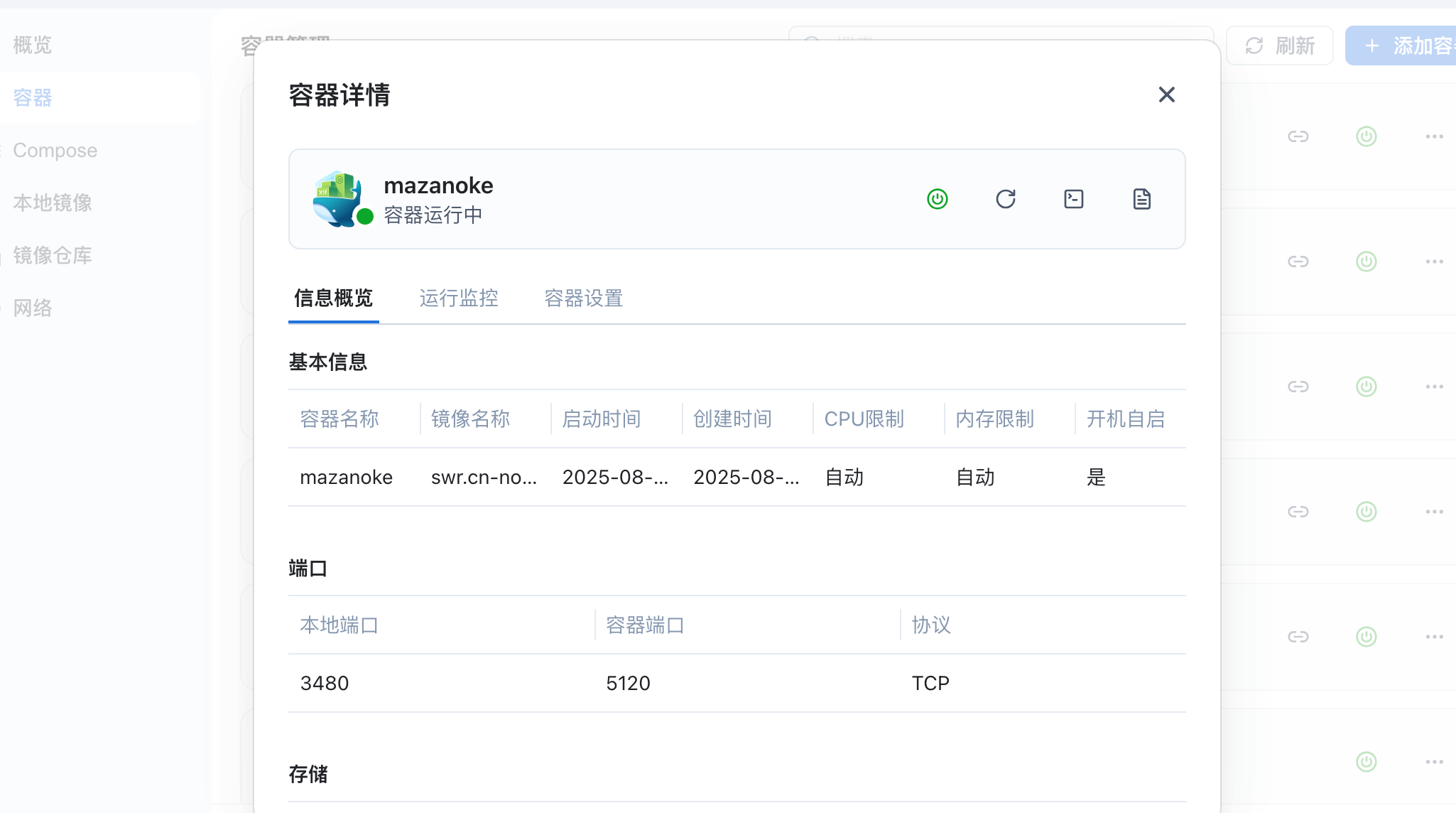Click the green power icon for mazanoke
The image size is (1456, 813).
[x=938, y=199]
